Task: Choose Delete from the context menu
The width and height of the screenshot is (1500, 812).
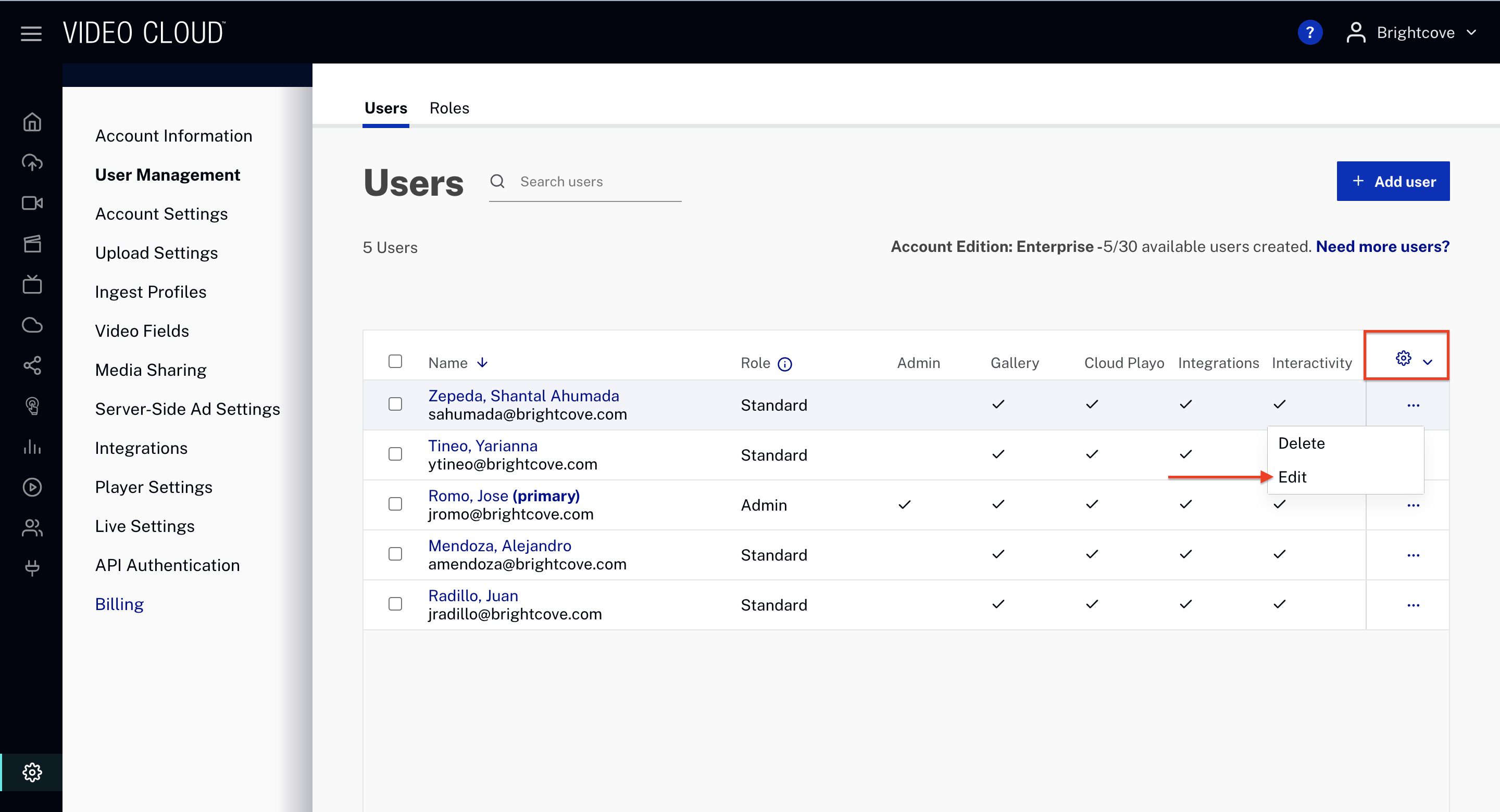Action: click(x=1302, y=443)
